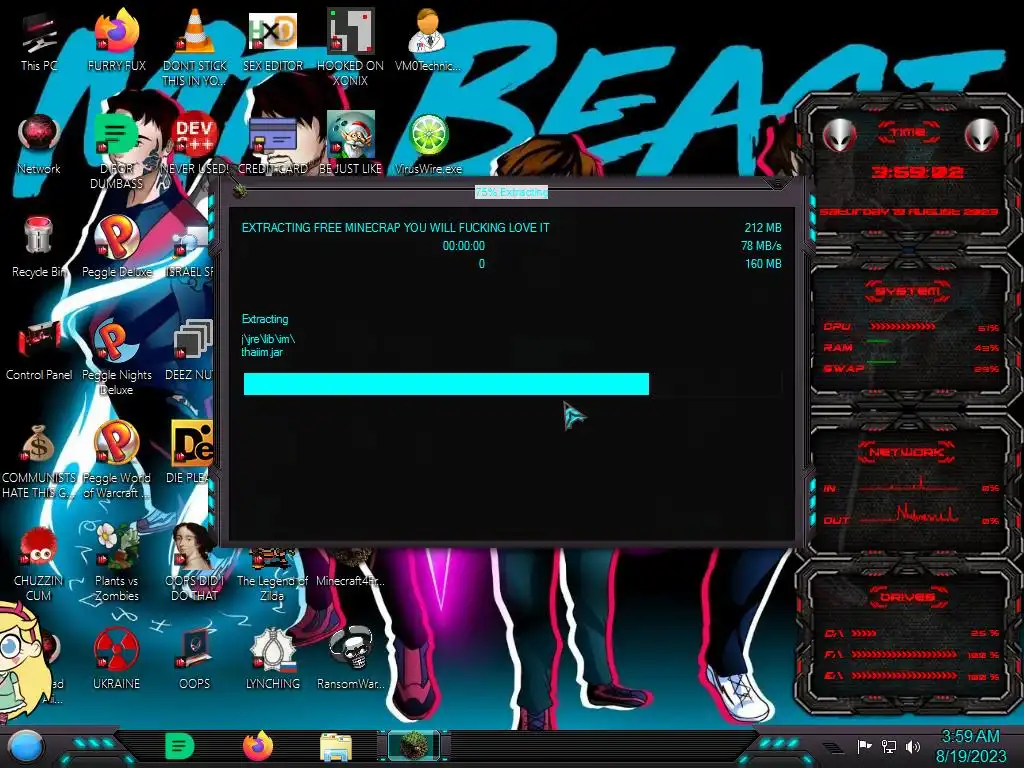Open the green chat app on taskbar
The width and height of the screenshot is (1024, 768).
coord(179,746)
